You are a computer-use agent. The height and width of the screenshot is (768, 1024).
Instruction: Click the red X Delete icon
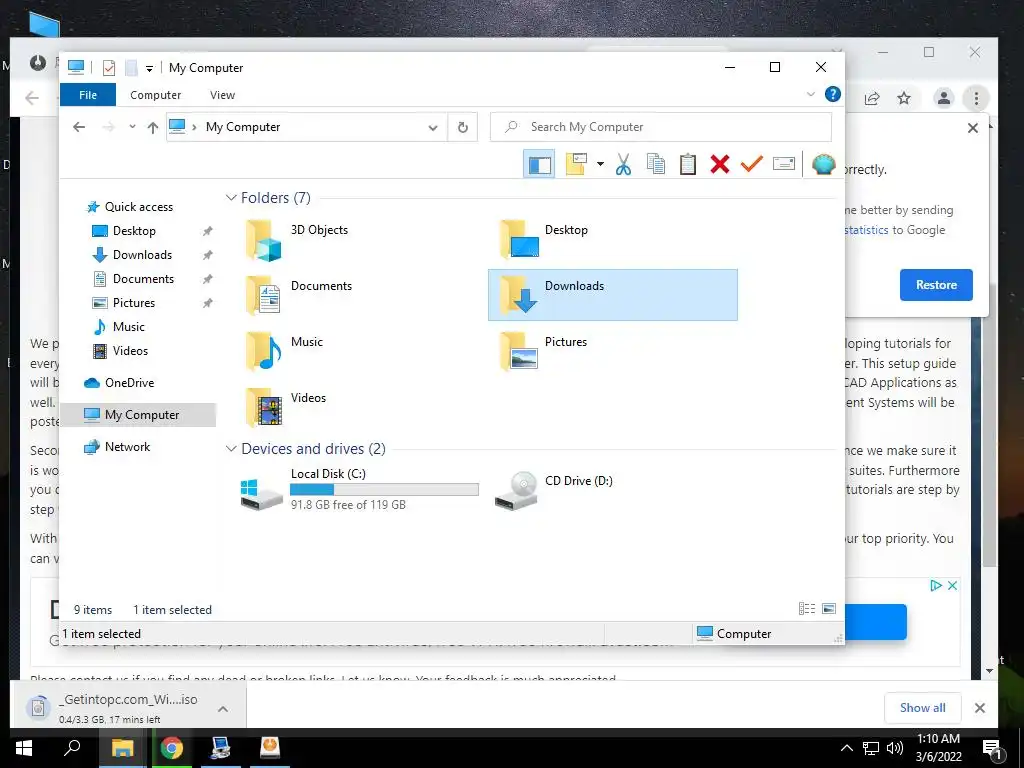click(x=720, y=164)
